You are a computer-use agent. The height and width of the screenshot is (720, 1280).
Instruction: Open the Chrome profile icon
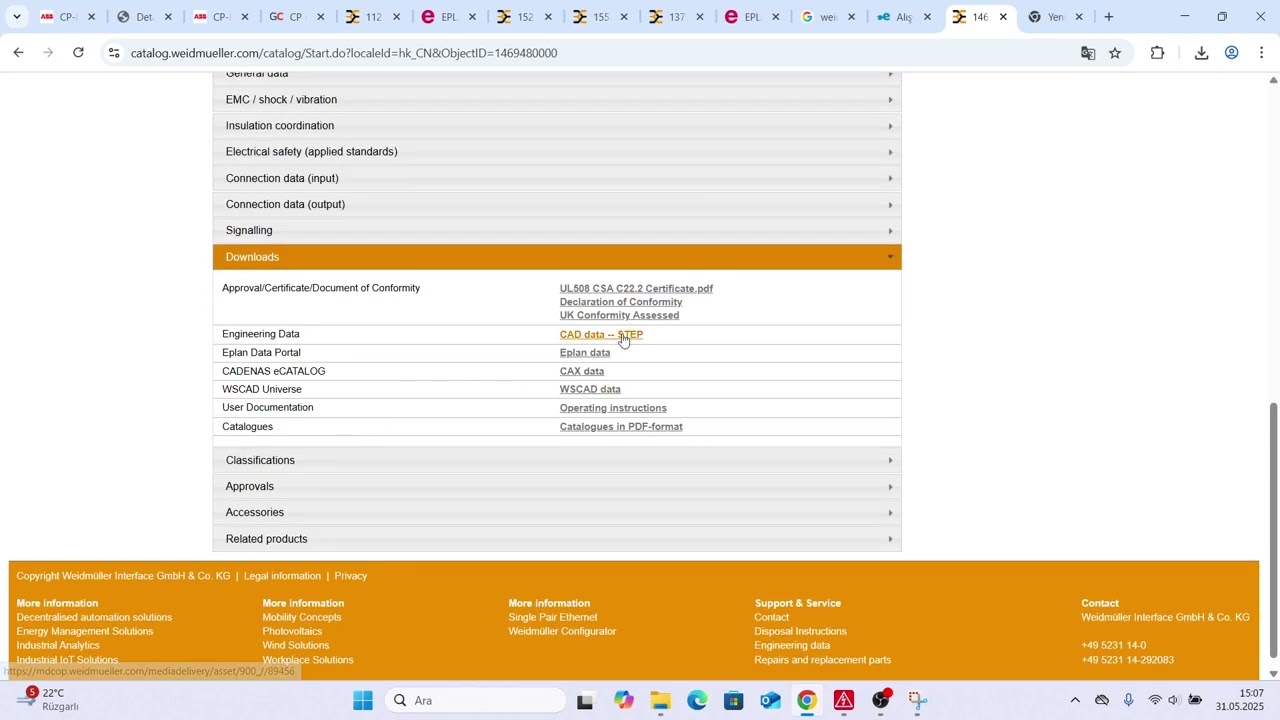[1232, 53]
